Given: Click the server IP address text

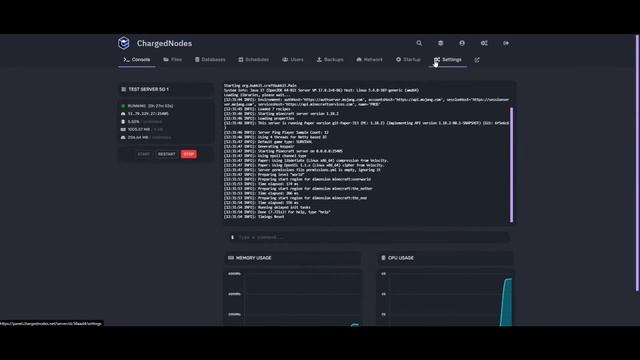Looking at the screenshot, I should (x=148, y=113).
